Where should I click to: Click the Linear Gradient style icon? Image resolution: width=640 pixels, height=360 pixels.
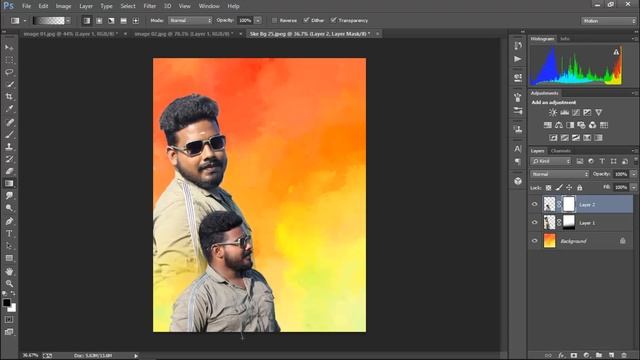pos(87,20)
